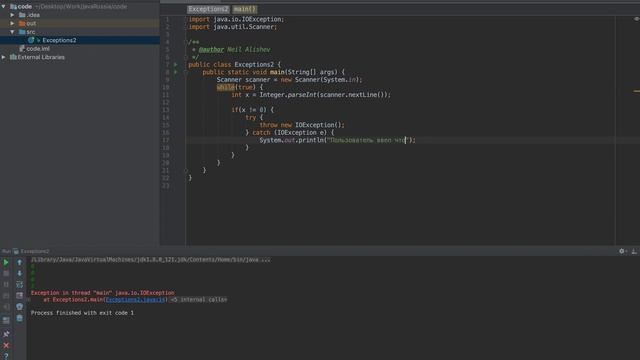640x360 pixels.
Task: Run main via gutter arrow at line 8
Action: (x=176, y=72)
